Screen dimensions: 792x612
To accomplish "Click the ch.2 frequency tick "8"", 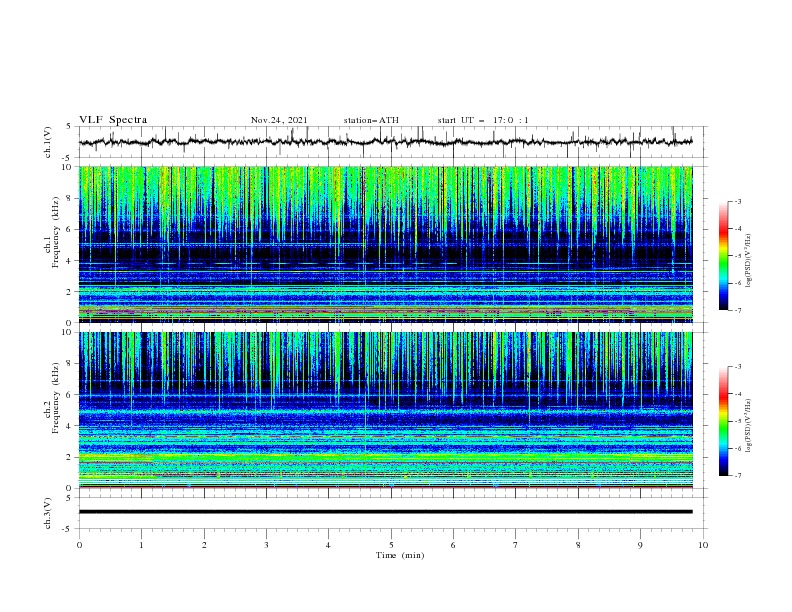I will click(x=70, y=364).
